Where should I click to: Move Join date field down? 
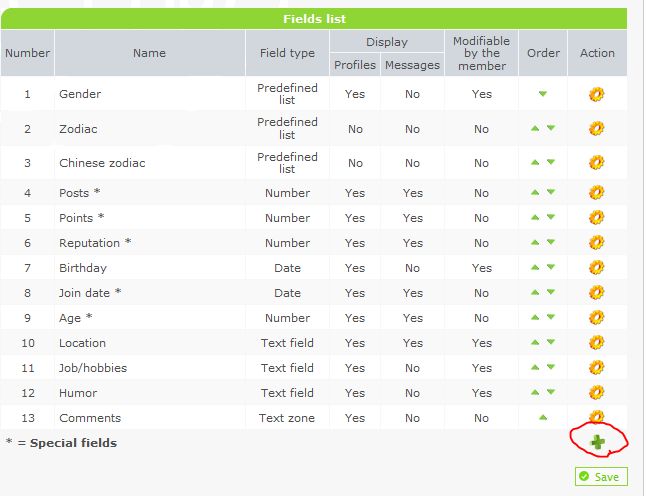pos(551,292)
